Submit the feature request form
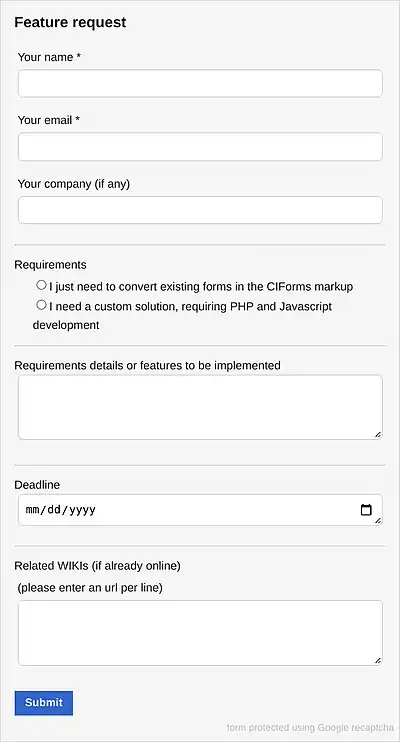Viewport: 400px width, 742px height. pyautogui.click(x=44, y=703)
